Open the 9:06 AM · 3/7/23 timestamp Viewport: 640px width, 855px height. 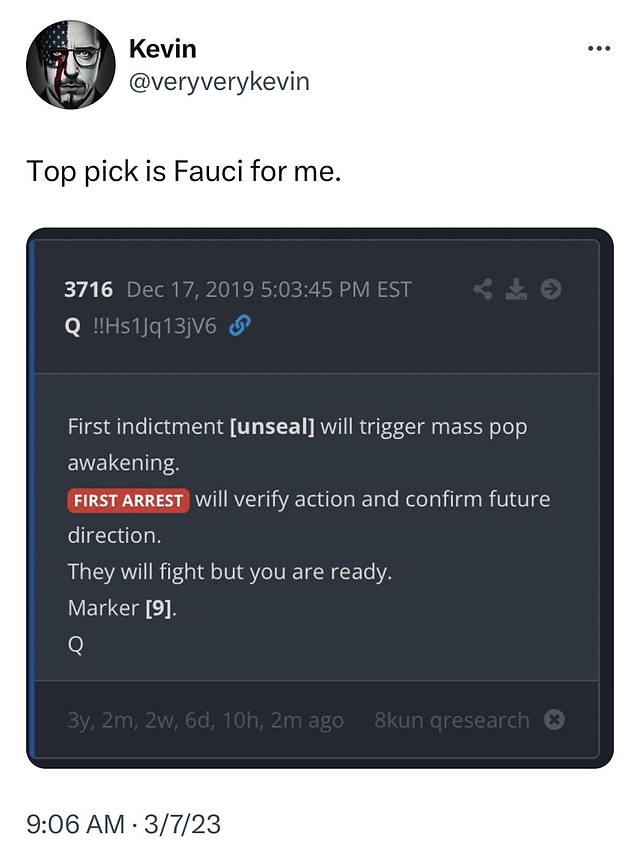[x=123, y=824]
